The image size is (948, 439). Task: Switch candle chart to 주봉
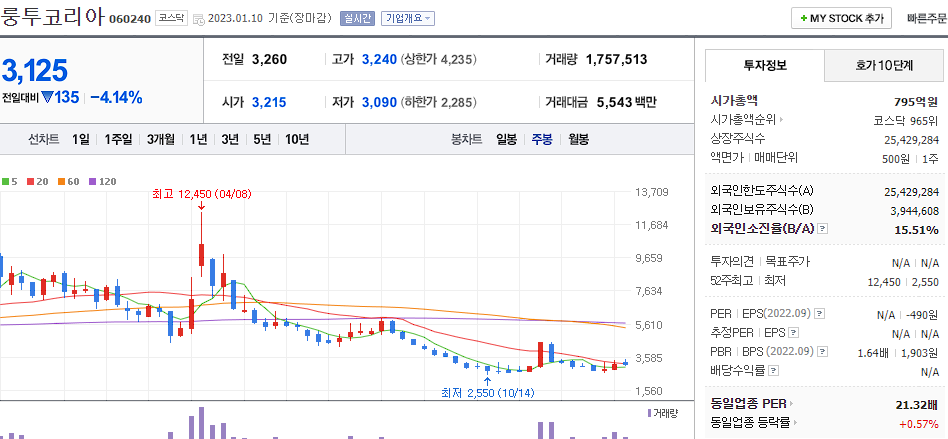(x=542, y=140)
